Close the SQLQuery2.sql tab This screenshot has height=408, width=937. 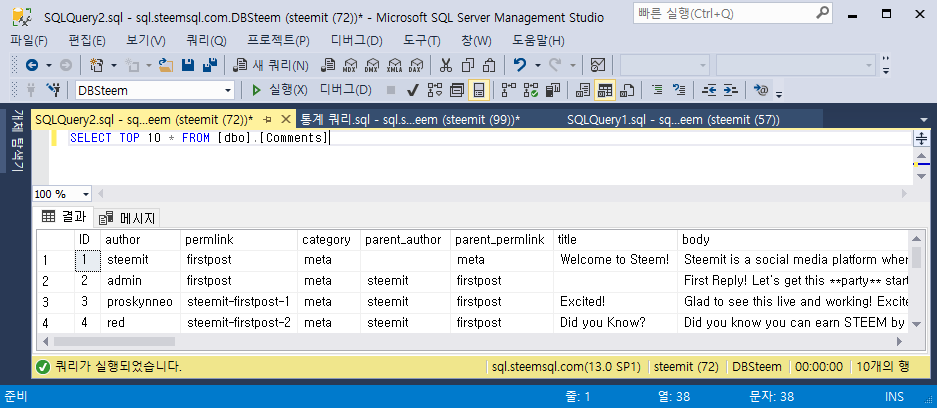[286, 119]
